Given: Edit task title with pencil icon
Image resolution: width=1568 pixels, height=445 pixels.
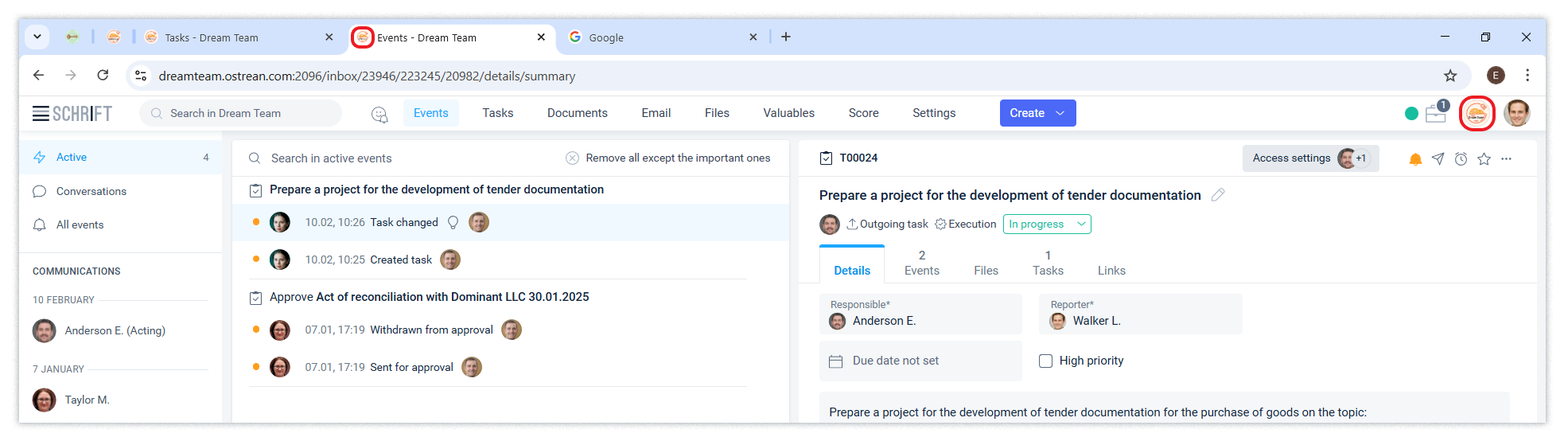Looking at the screenshot, I should [x=1218, y=195].
